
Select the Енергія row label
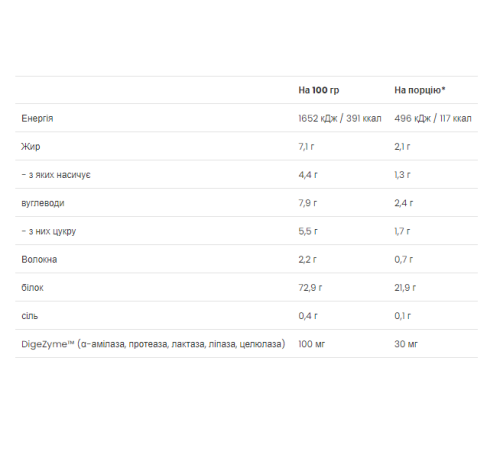pyautogui.click(x=37, y=118)
